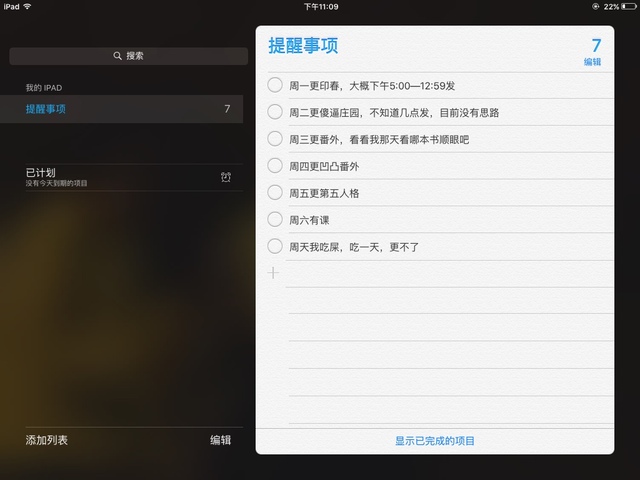Tap the blue count 7 in card header

point(596,45)
